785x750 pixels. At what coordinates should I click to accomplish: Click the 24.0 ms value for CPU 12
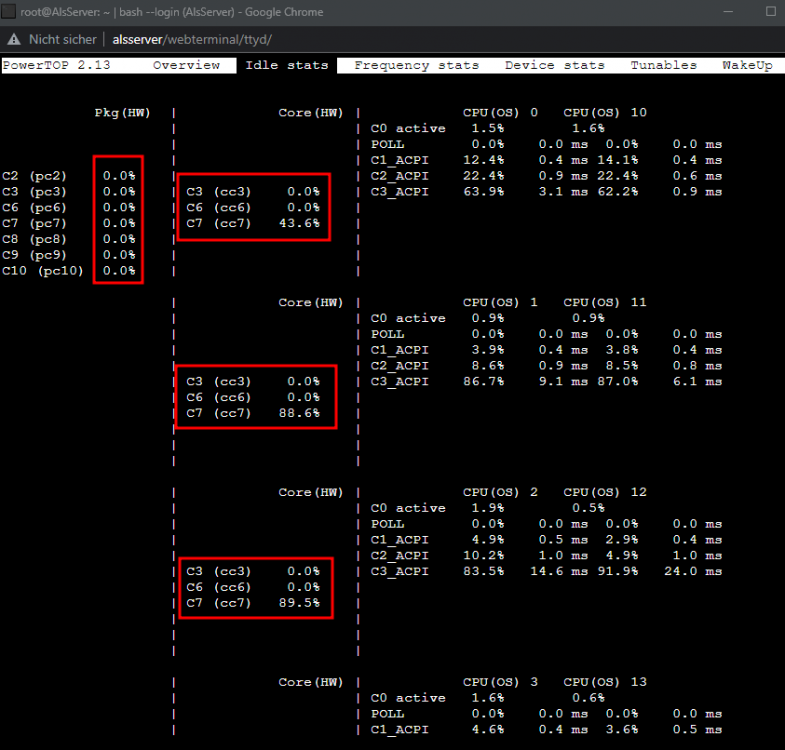[693, 571]
